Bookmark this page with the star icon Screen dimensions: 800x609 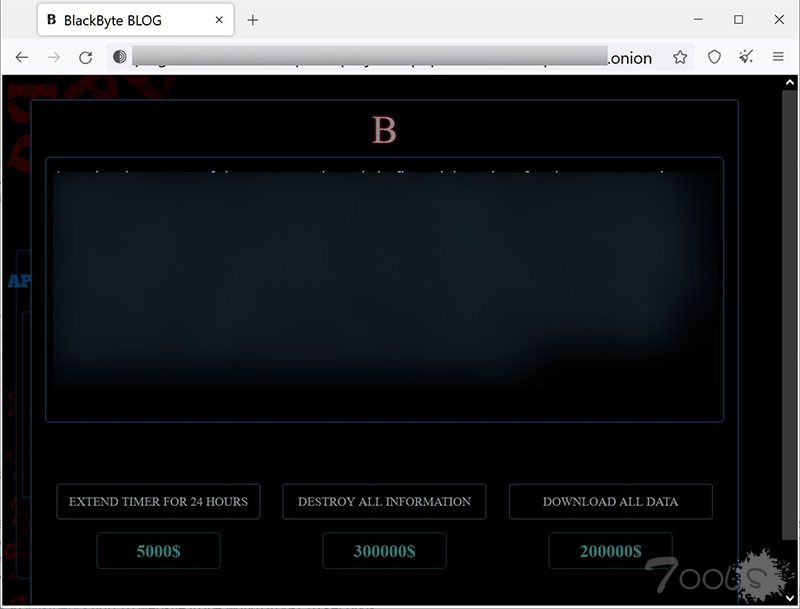[x=680, y=58]
